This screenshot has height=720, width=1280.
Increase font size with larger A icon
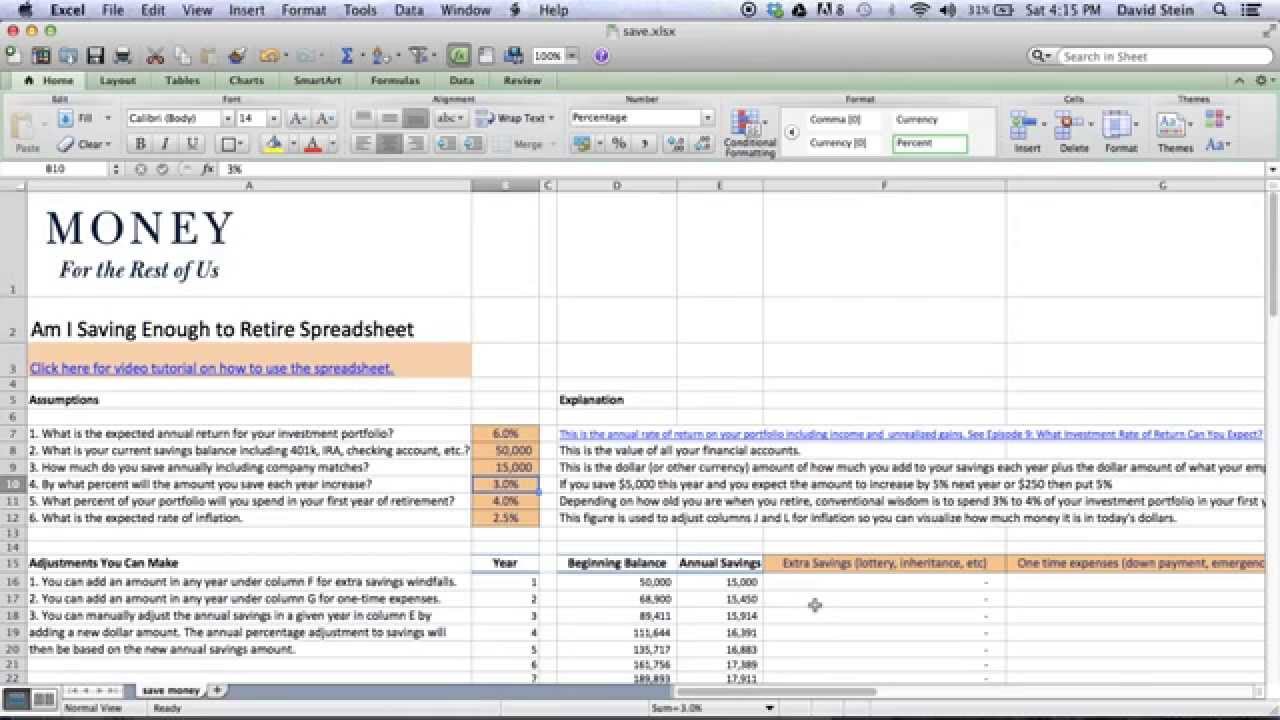(297, 118)
